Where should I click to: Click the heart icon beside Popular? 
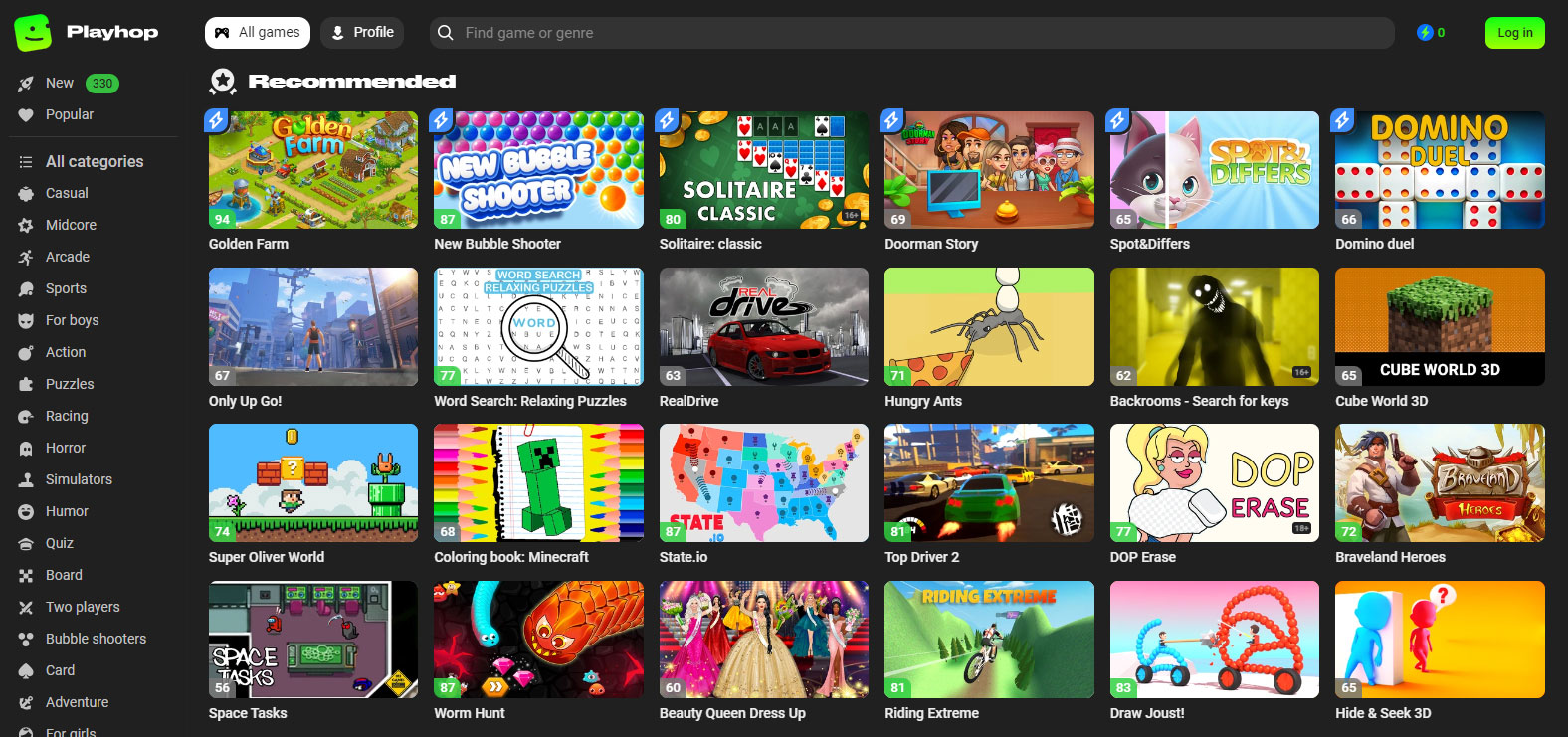point(26,115)
